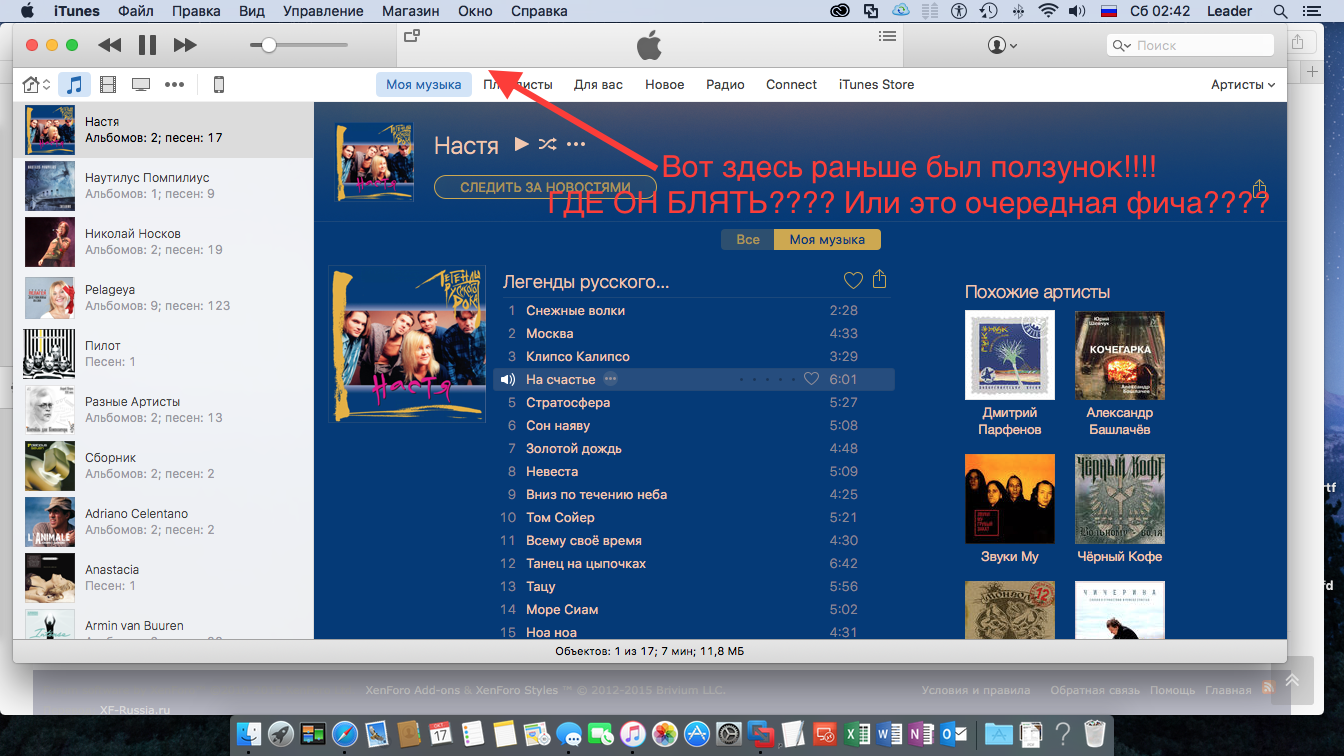Skip to the previous track

click(110, 45)
